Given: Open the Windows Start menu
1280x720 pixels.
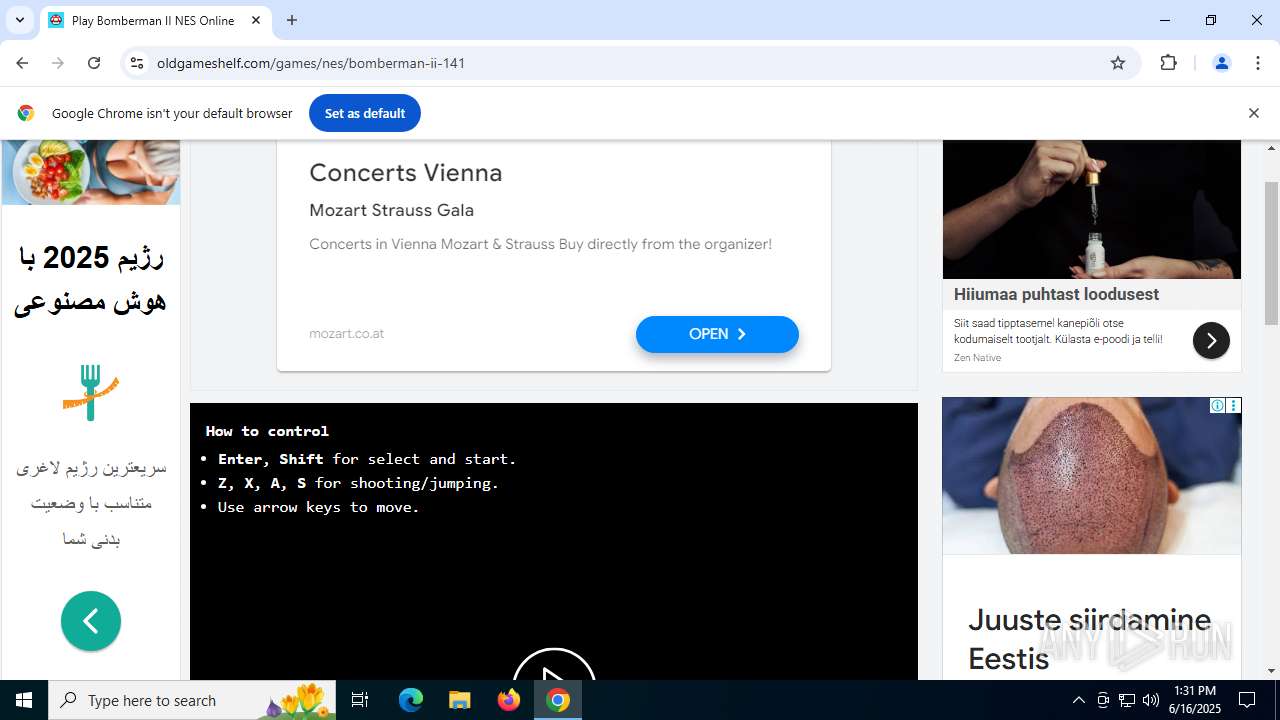Looking at the screenshot, I should 24,700.
